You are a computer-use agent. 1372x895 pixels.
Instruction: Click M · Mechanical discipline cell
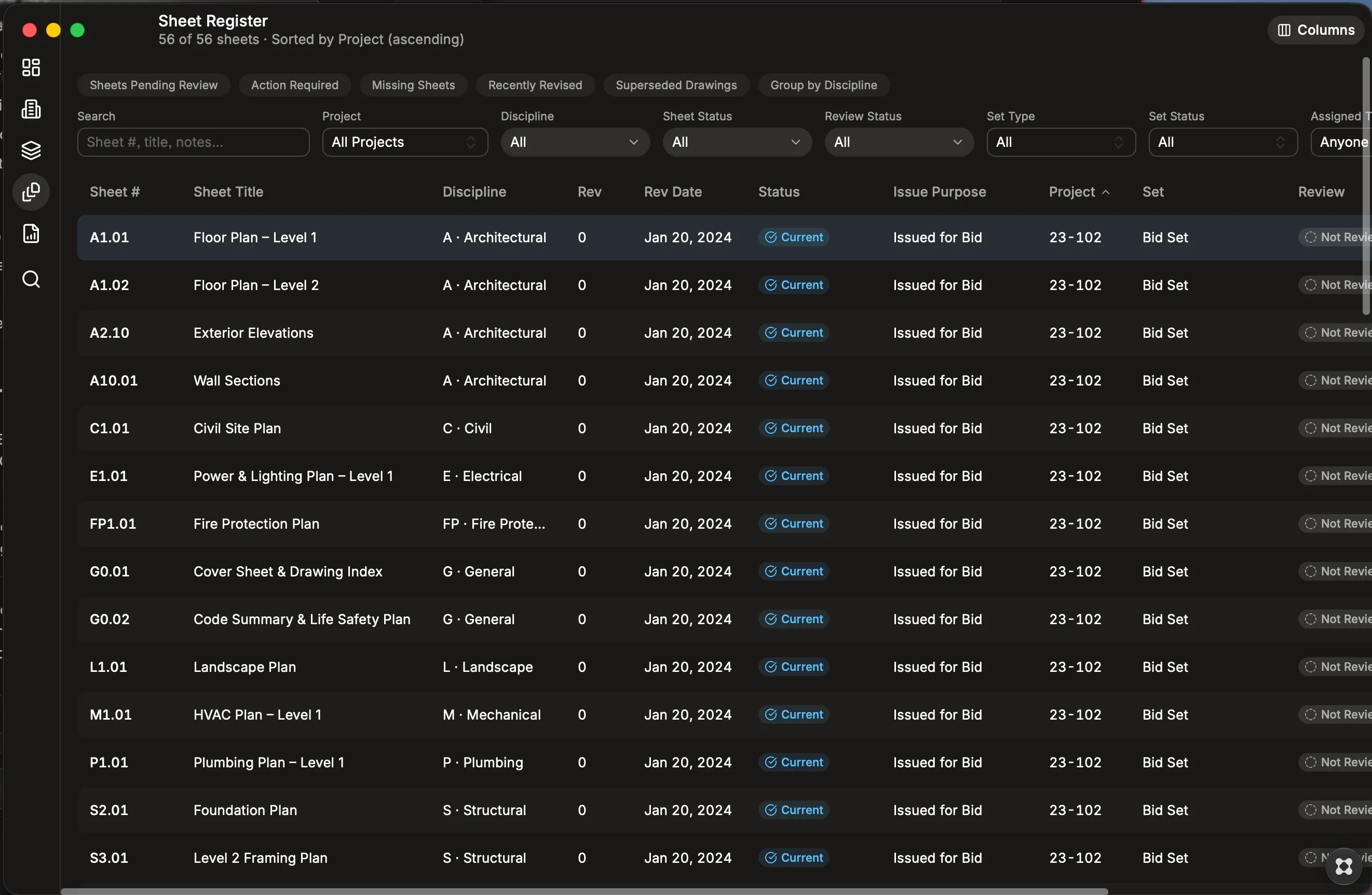point(491,714)
